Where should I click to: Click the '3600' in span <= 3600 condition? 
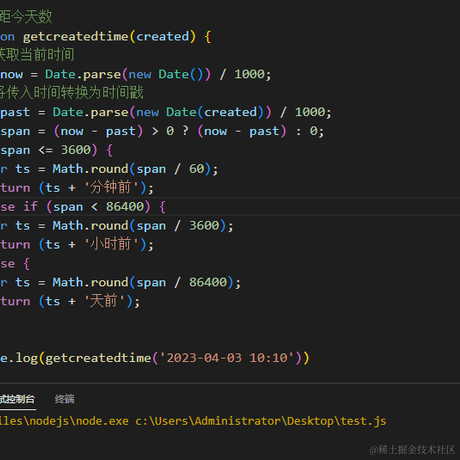tap(76, 150)
